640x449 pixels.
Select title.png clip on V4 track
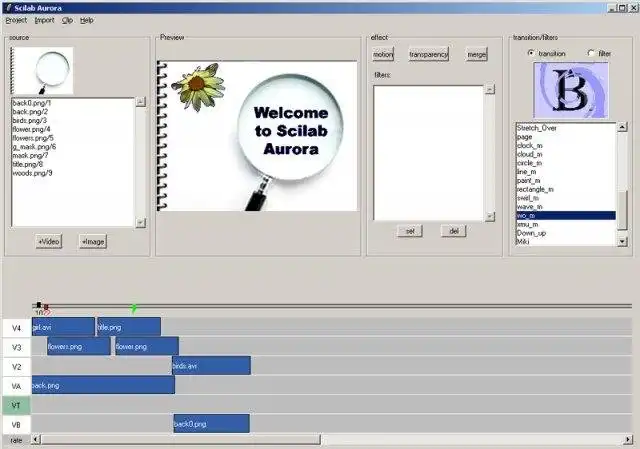[x=129, y=327]
